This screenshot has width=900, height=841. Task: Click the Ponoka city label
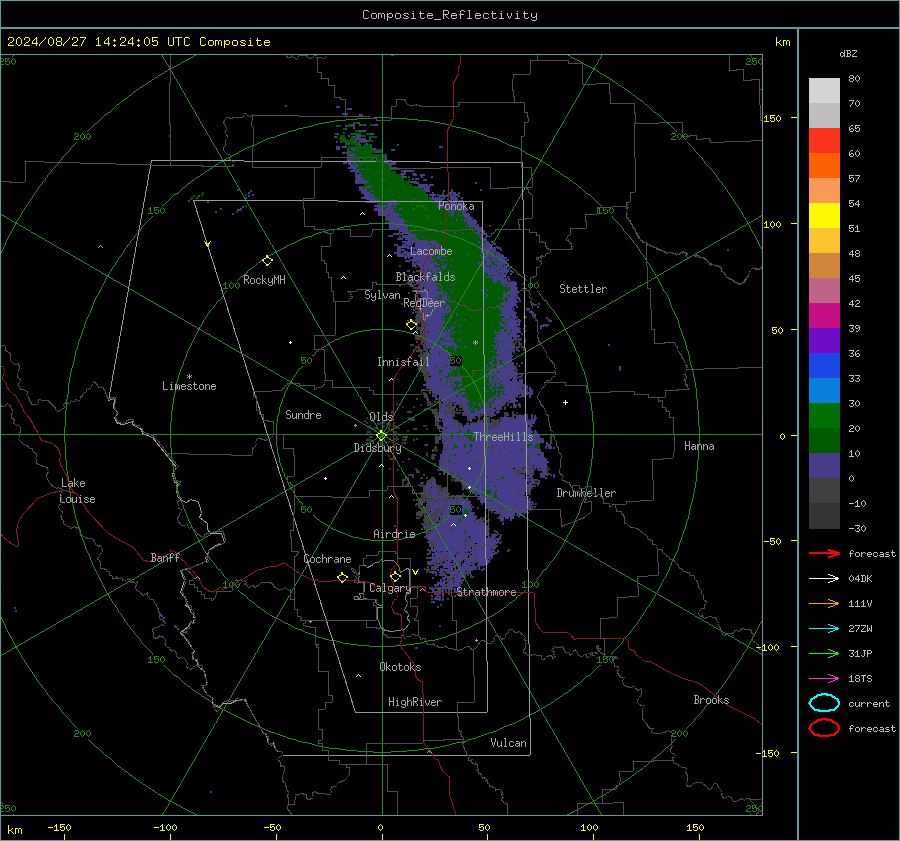click(456, 206)
